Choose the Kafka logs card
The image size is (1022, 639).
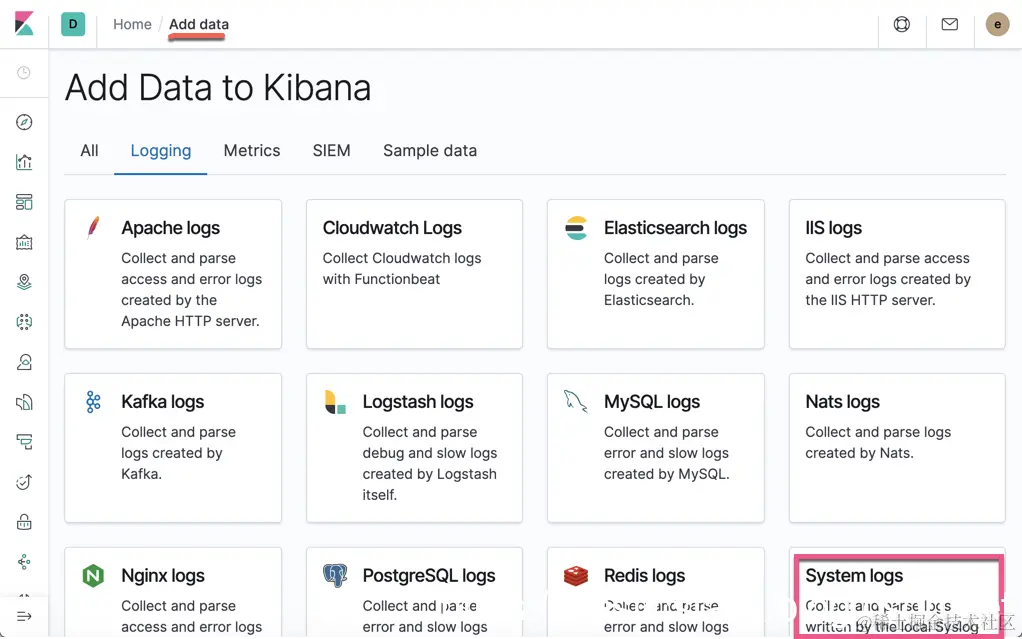coord(173,448)
